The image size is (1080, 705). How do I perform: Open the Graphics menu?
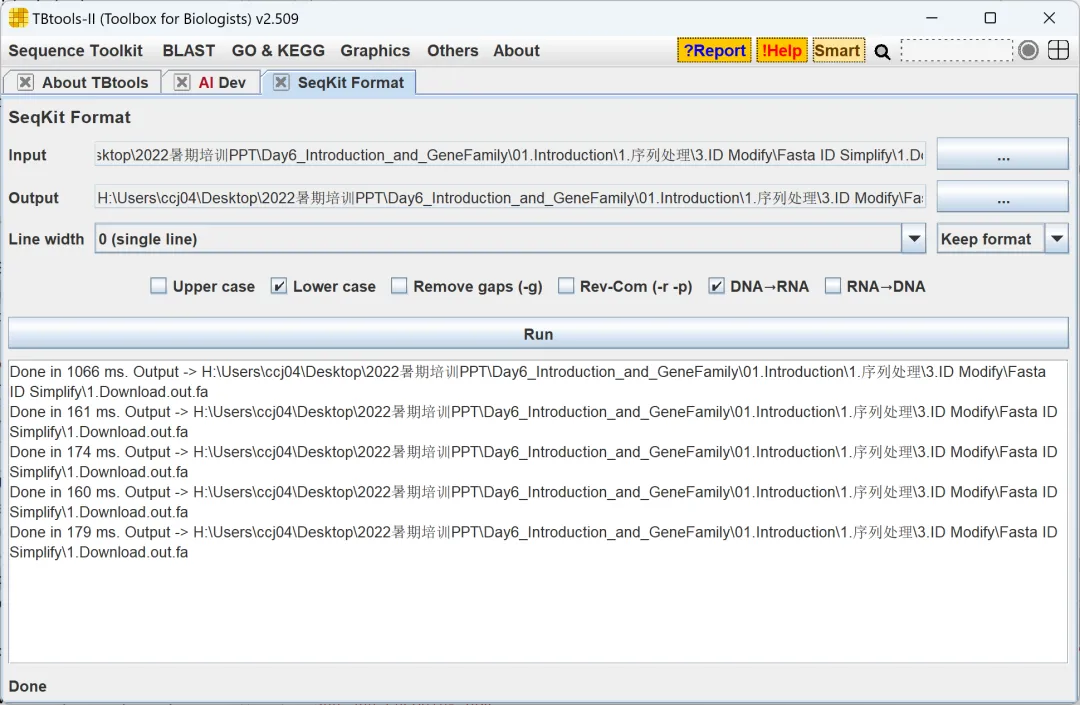point(375,51)
